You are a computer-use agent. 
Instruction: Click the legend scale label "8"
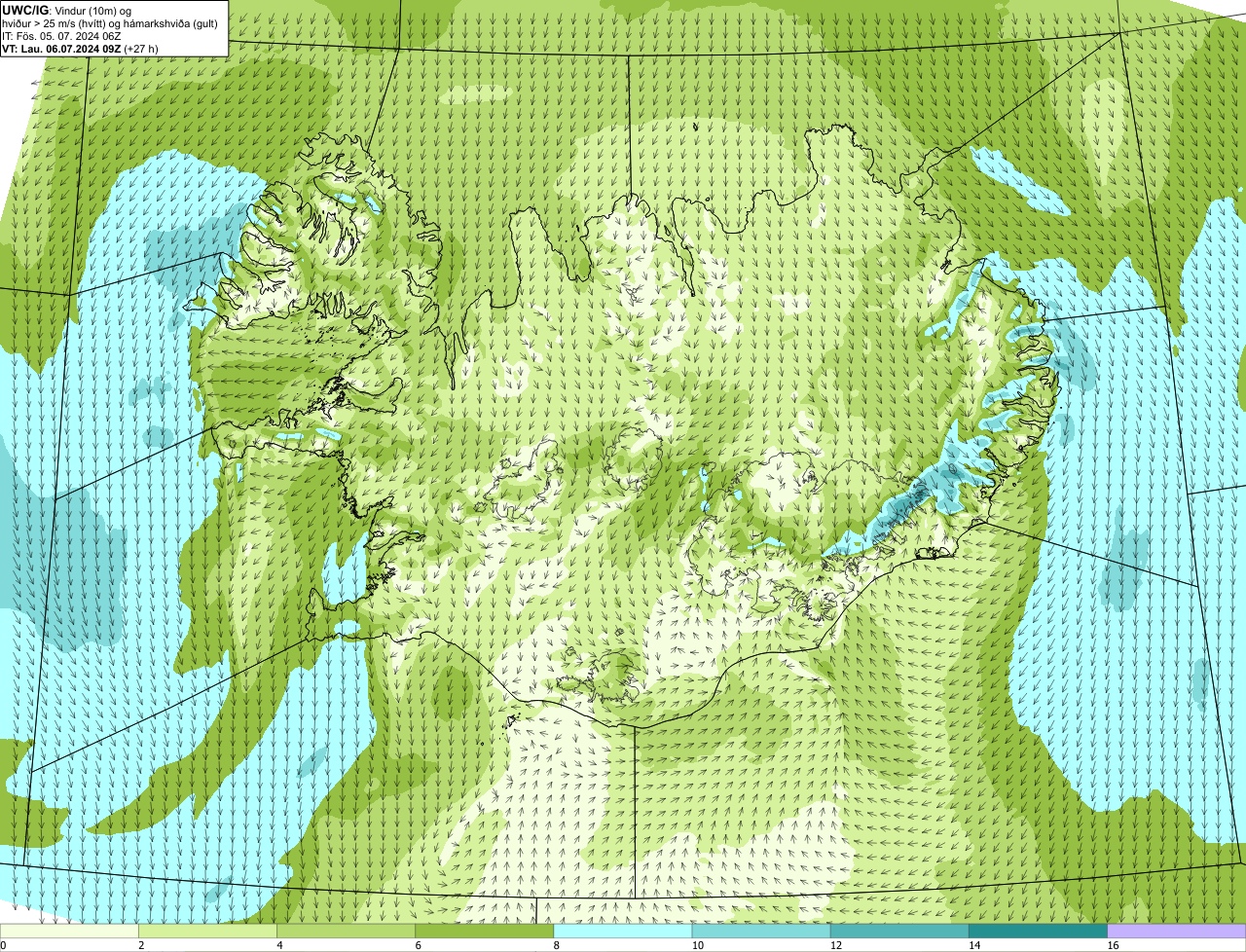556,945
